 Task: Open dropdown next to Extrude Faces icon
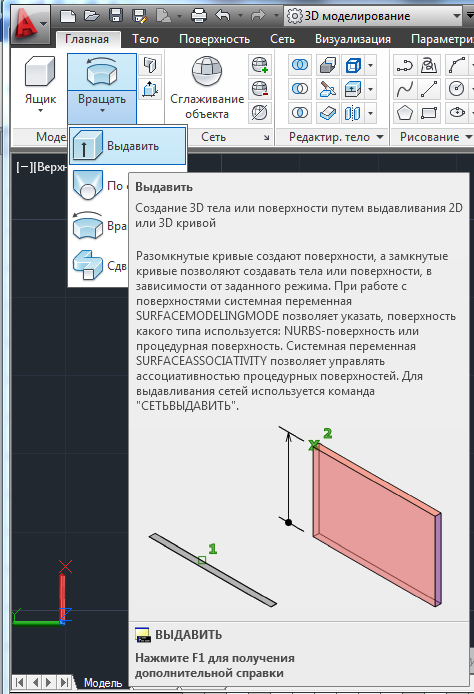370,89
